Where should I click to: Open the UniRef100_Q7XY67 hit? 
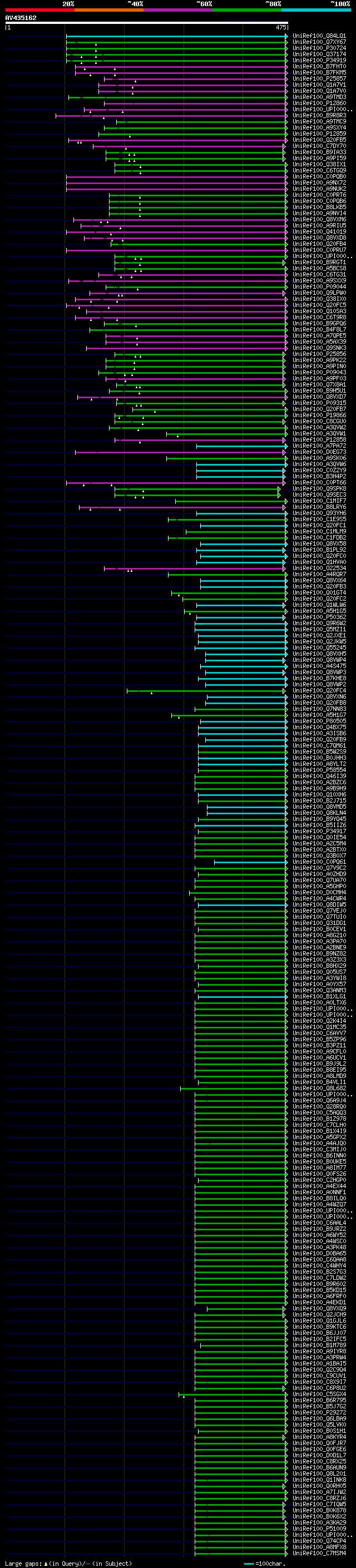pyautogui.click(x=319, y=42)
